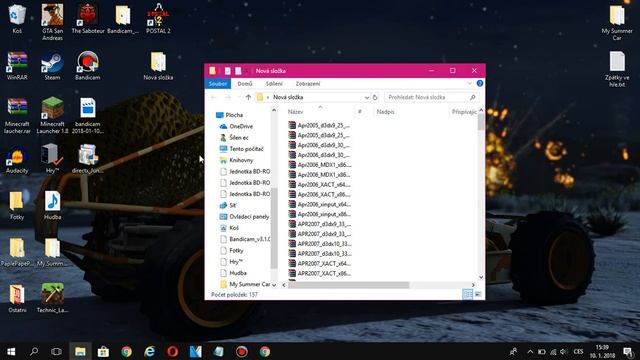
Task: Open Task View on the taskbar
Action: tap(56, 351)
